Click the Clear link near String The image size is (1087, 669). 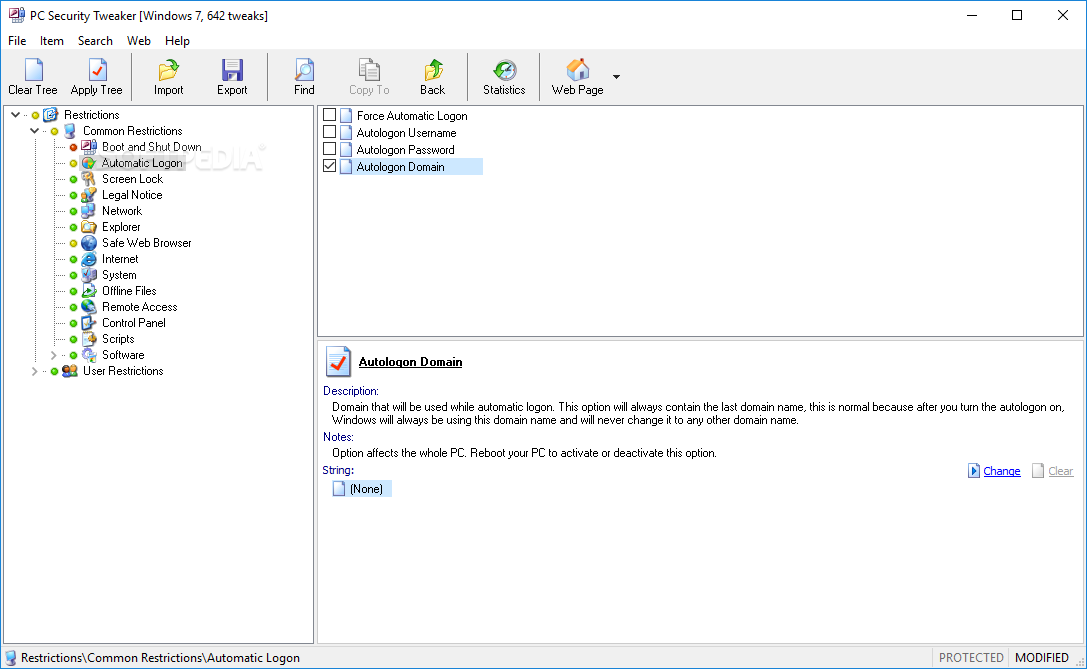point(1061,471)
